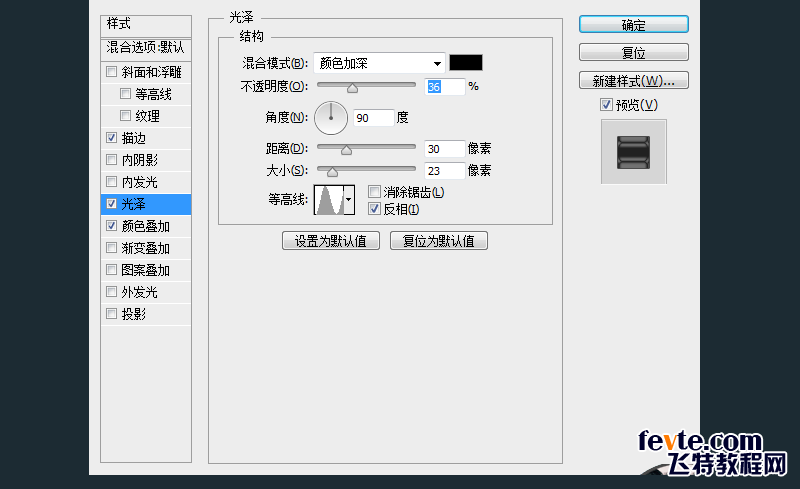Image resolution: width=800 pixels, height=489 pixels.
Task: Click the 角度 angle dial
Action: [331, 118]
